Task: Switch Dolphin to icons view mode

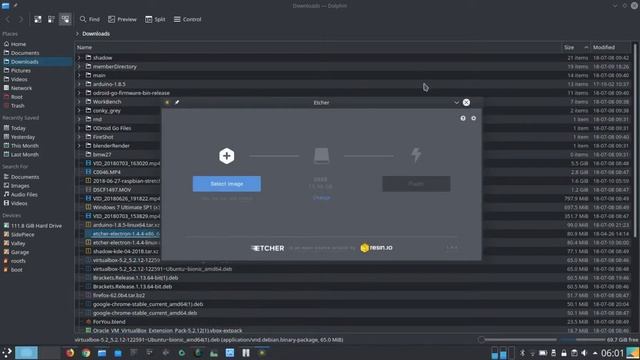Action: point(38,19)
